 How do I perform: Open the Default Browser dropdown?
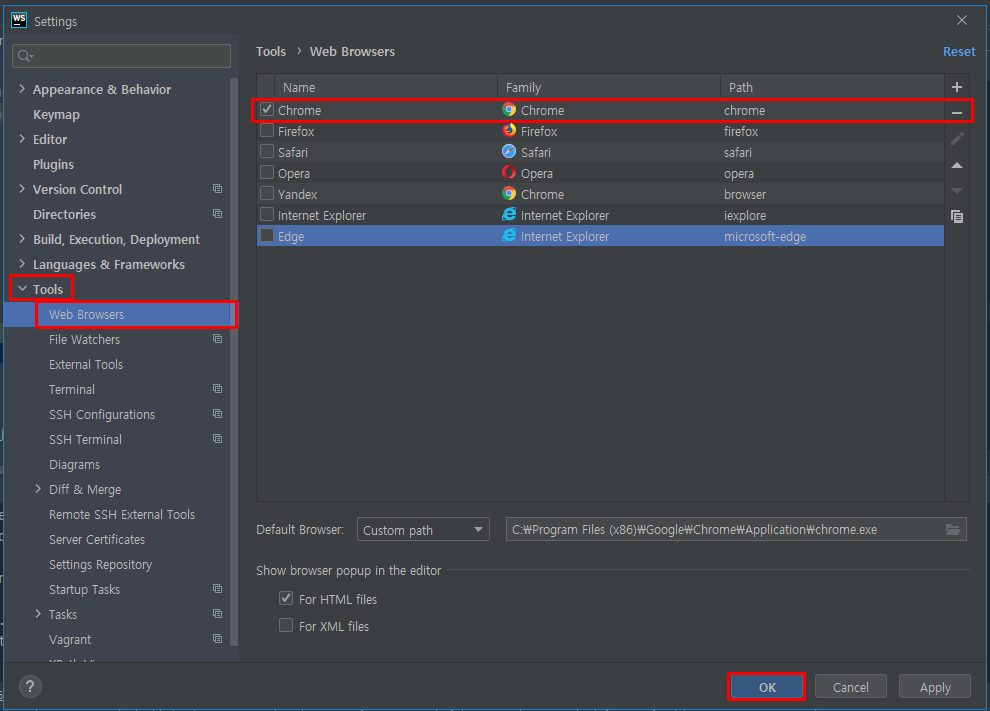point(423,530)
